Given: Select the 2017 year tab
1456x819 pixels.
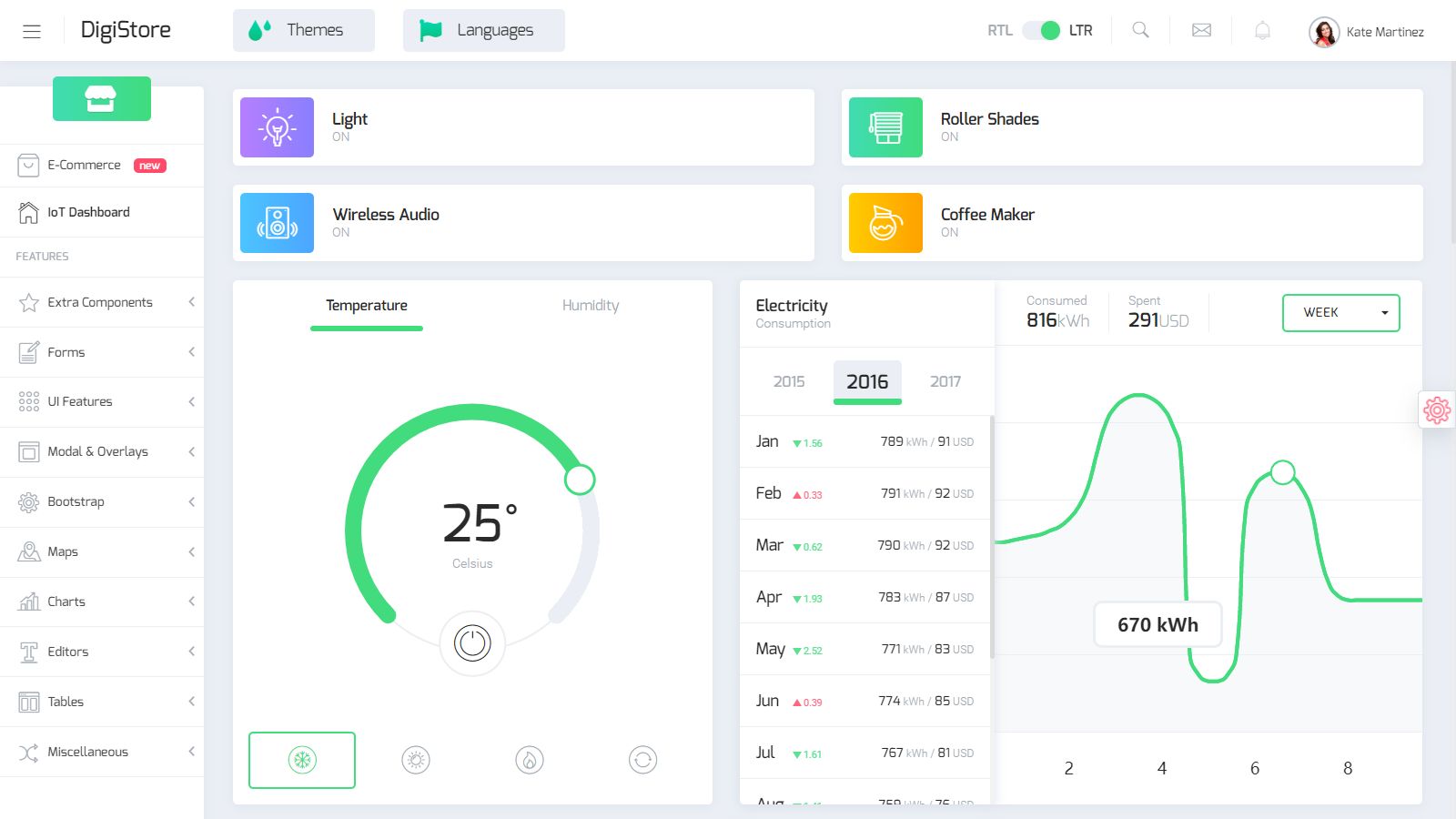Looking at the screenshot, I should click(945, 381).
